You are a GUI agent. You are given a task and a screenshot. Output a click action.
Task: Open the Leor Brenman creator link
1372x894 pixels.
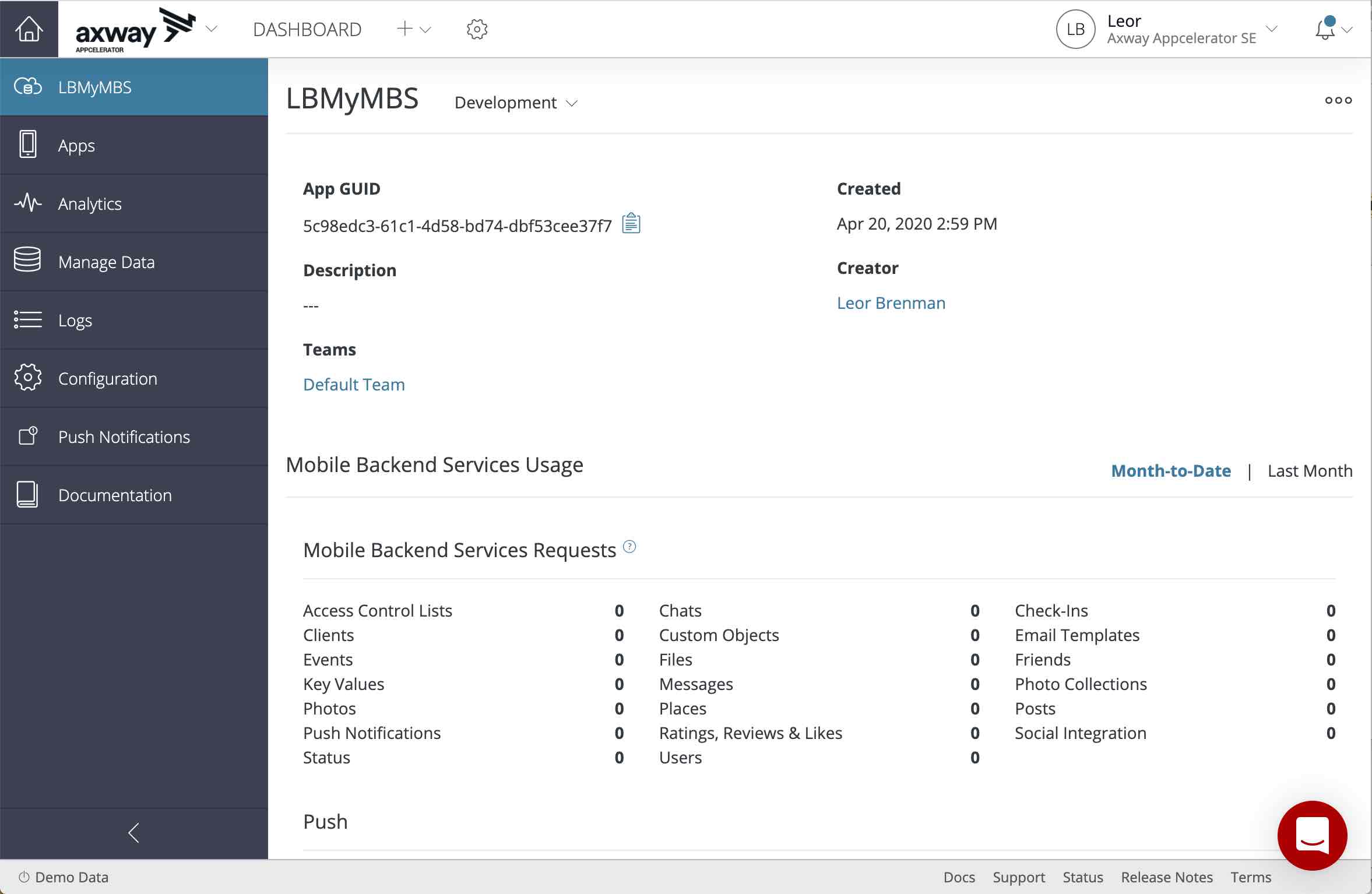(891, 303)
